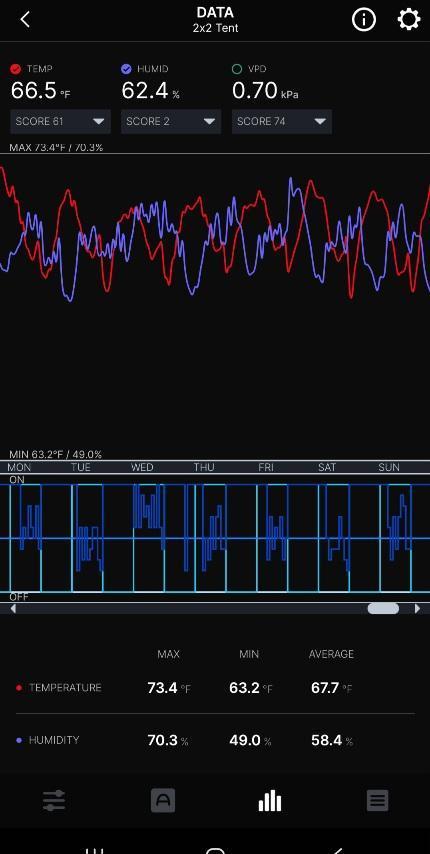Expand the SCORE 2 humidity dropdown

171,121
